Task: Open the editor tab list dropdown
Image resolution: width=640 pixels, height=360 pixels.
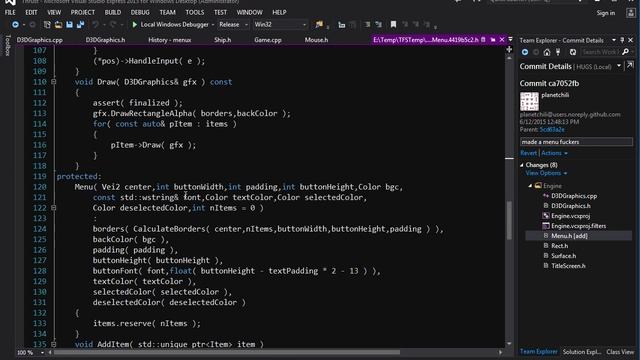Action: pyautogui.click(x=510, y=40)
